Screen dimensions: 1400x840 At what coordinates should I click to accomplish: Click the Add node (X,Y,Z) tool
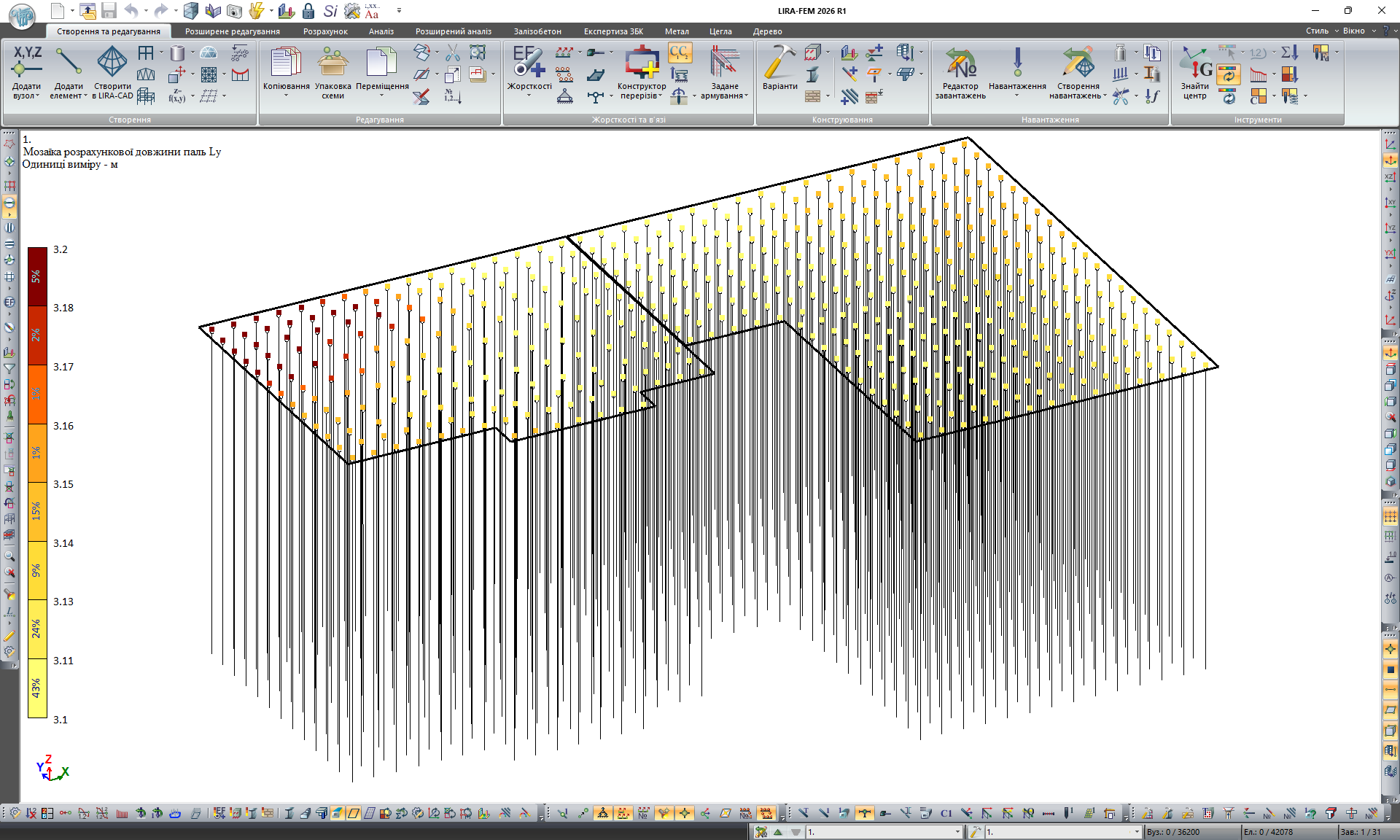pos(27,61)
